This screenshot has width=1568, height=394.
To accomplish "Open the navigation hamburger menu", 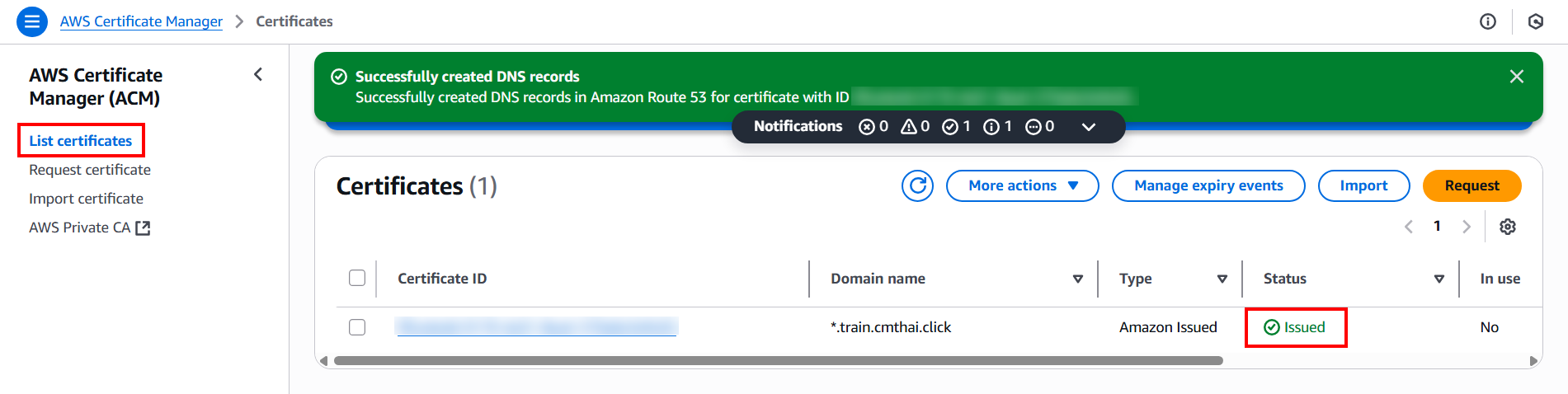I will pyautogui.click(x=32, y=21).
